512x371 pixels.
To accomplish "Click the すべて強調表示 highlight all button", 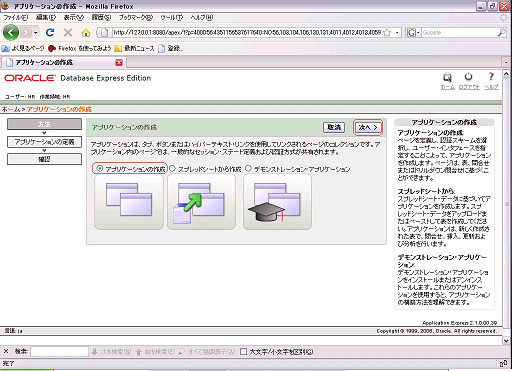I will (x=207, y=351).
